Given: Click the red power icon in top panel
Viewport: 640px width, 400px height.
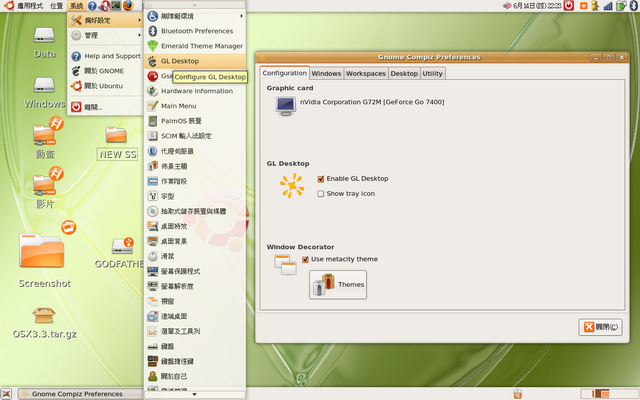Looking at the screenshot, I should pyautogui.click(x=569, y=5).
